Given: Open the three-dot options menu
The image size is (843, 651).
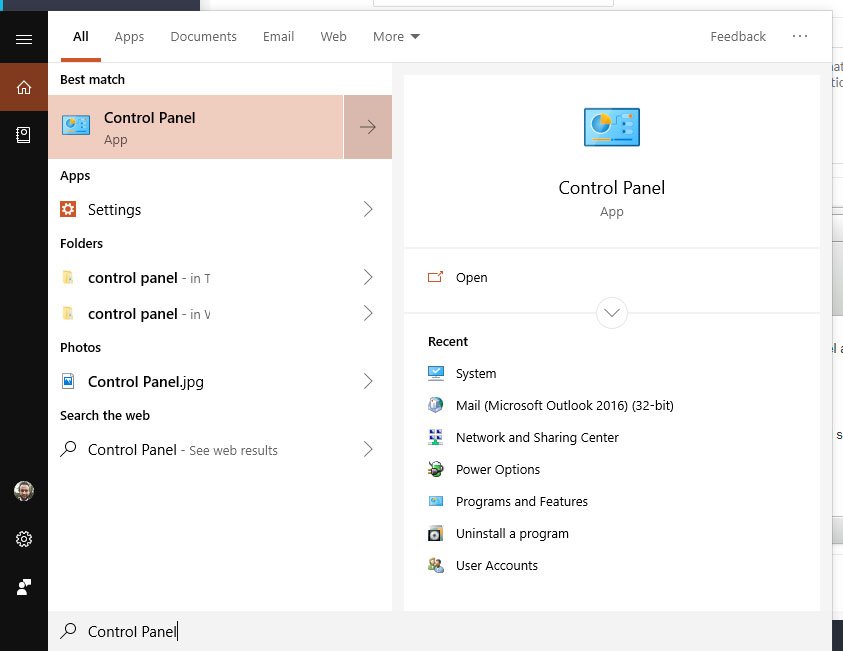Looking at the screenshot, I should click(799, 36).
